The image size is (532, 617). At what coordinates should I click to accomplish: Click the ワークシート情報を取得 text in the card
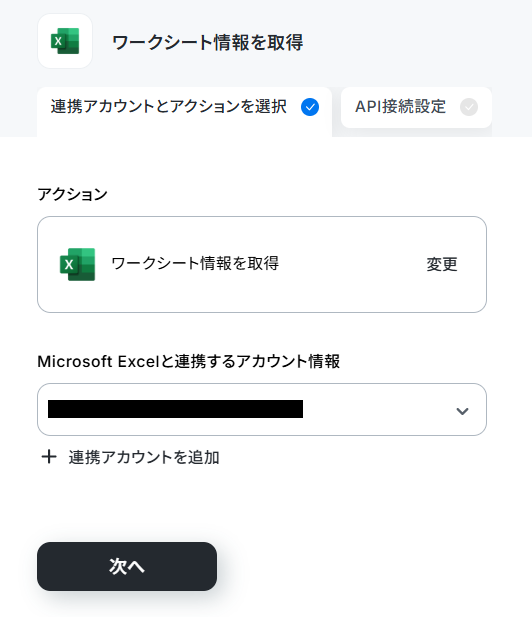195,263
